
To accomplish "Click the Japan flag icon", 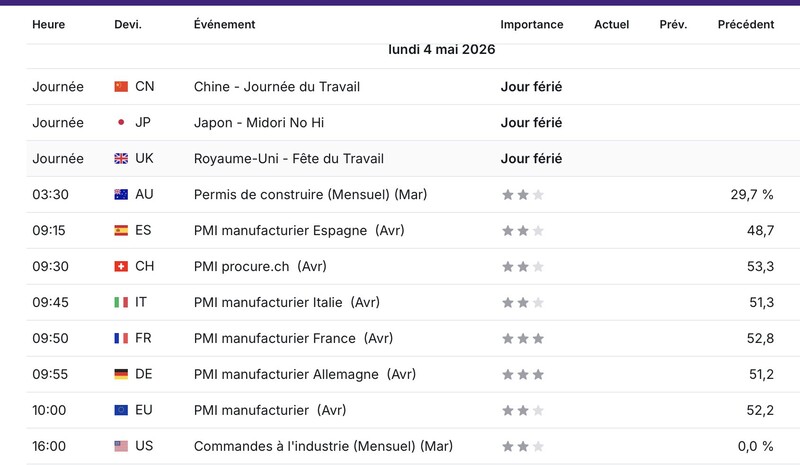I will tap(121, 123).
